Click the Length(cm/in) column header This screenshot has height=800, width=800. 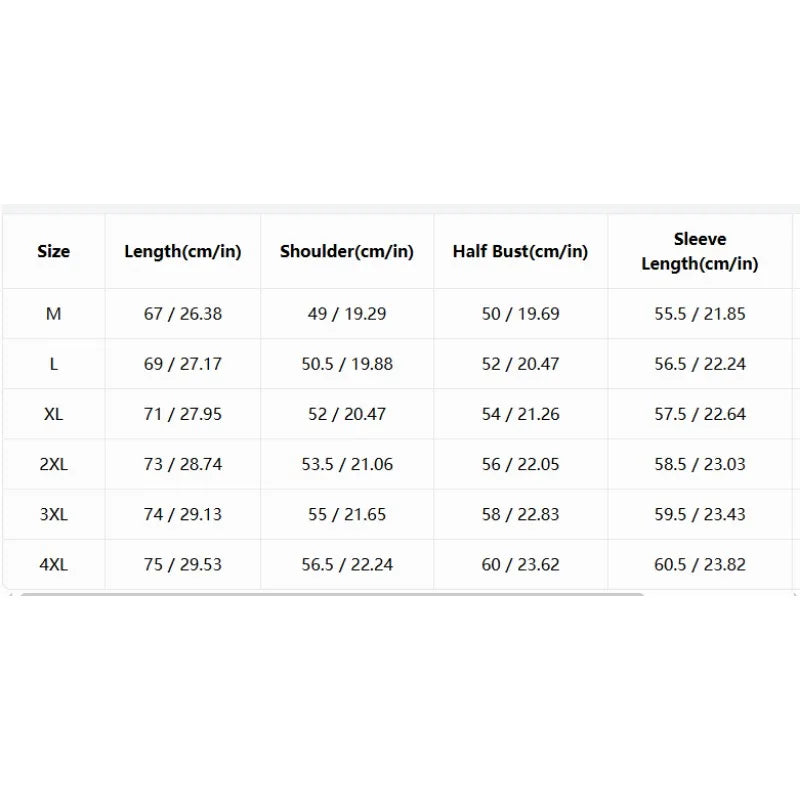[183, 251]
